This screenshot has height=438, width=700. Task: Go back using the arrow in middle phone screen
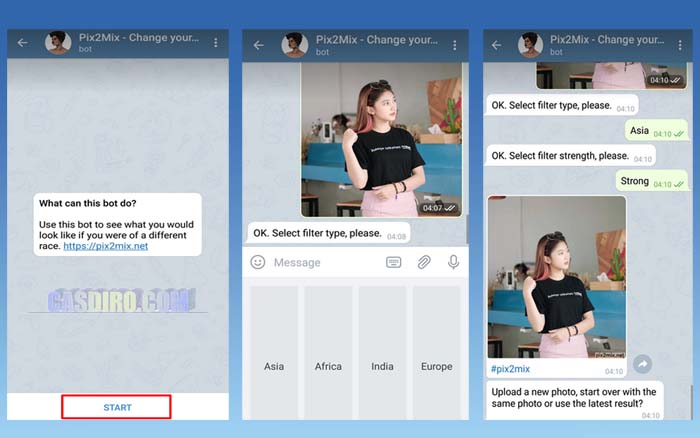[258, 45]
